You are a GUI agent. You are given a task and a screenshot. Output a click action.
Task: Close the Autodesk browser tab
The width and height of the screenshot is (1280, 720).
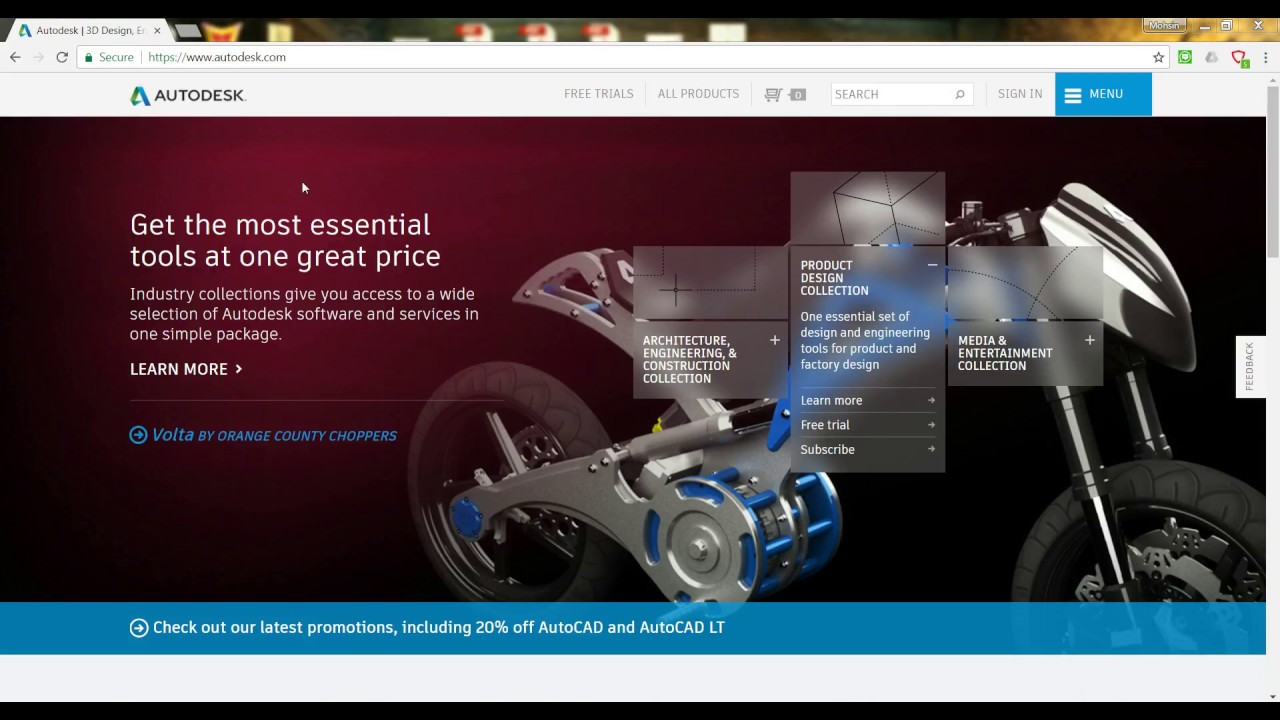(x=157, y=30)
